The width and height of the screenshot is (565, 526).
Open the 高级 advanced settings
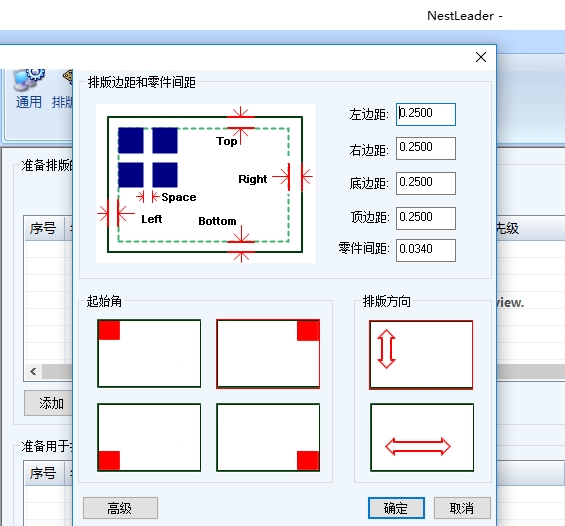point(120,508)
